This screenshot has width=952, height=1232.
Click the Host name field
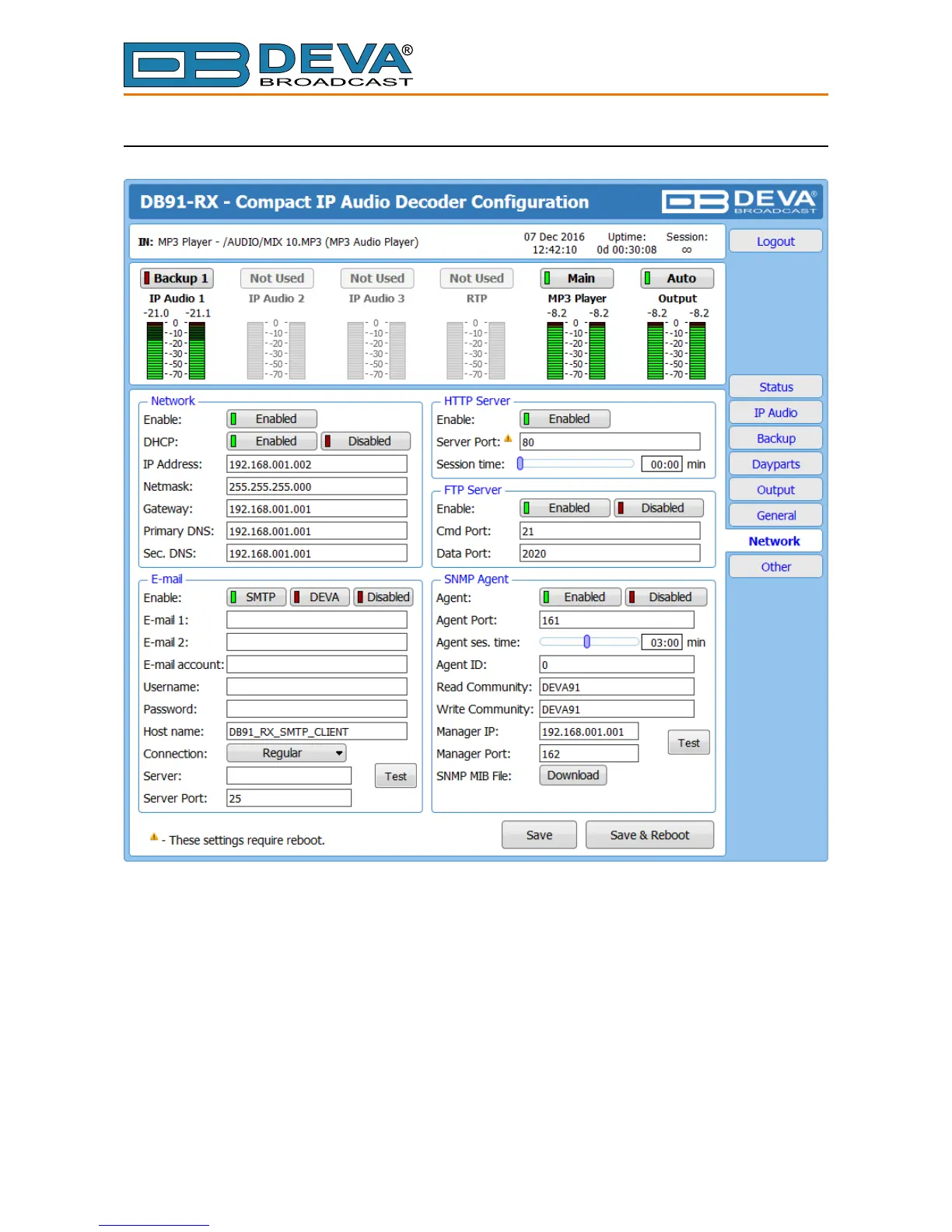pos(317,732)
